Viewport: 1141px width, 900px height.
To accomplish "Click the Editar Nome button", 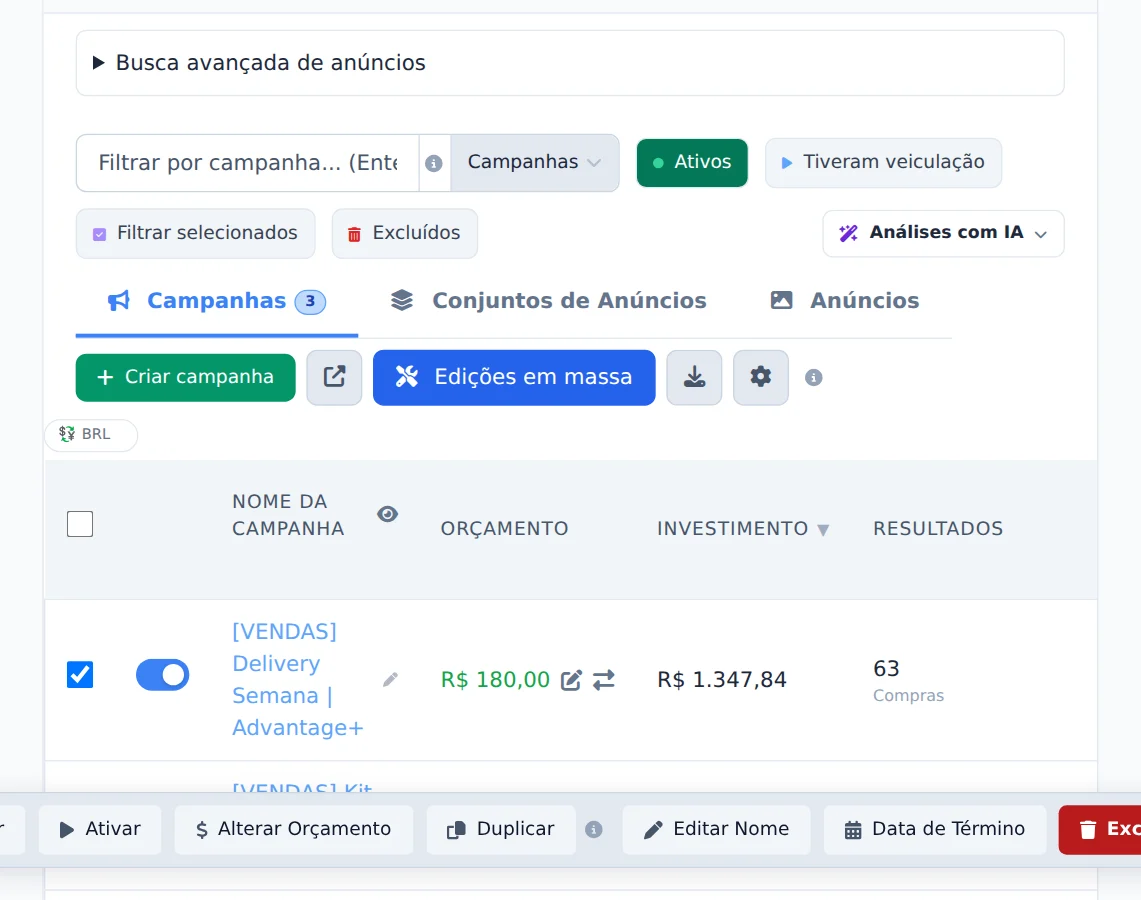I will pyautogui.click(x=717, y=829).
